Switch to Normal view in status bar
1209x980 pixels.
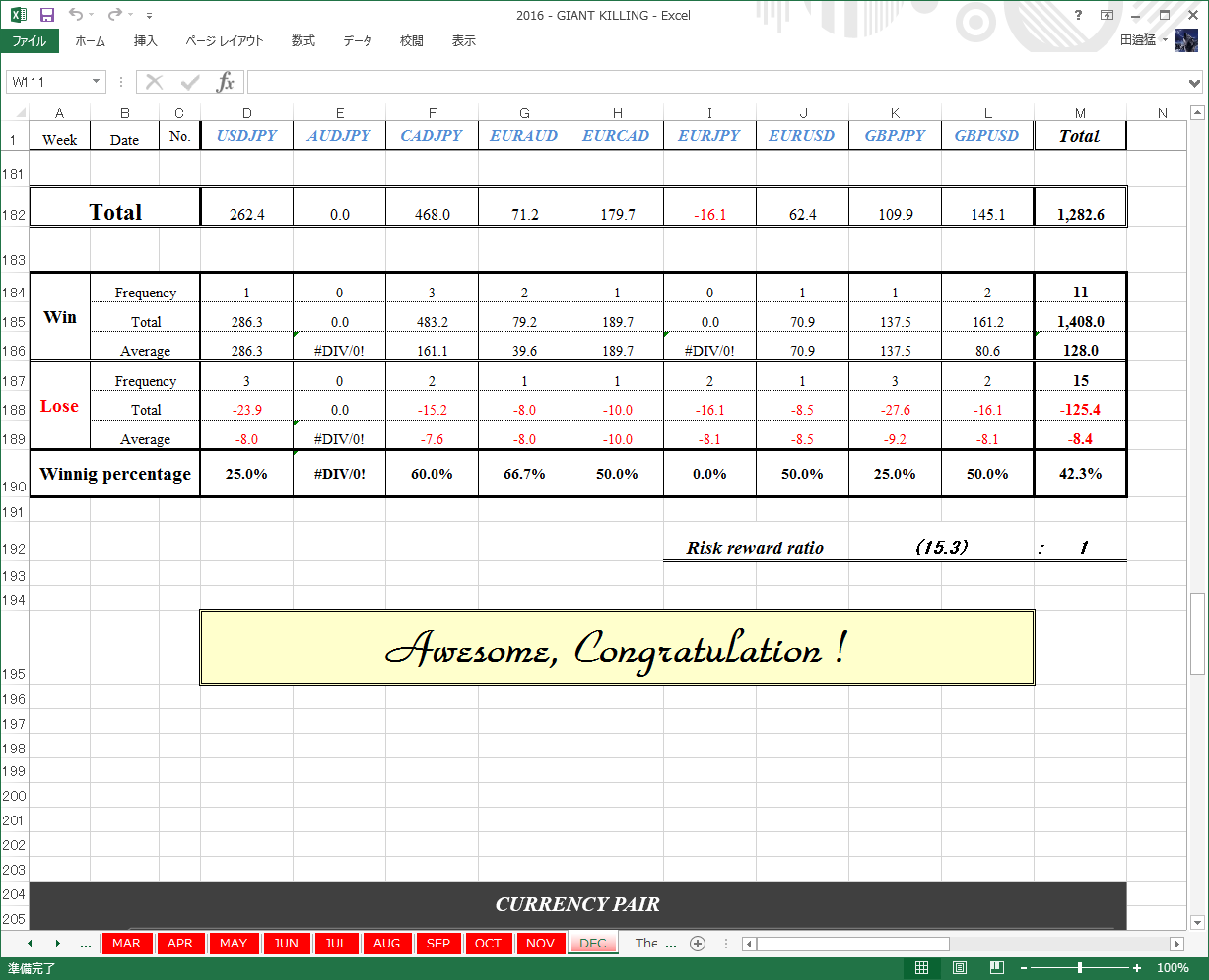click(x=922, y=968)
